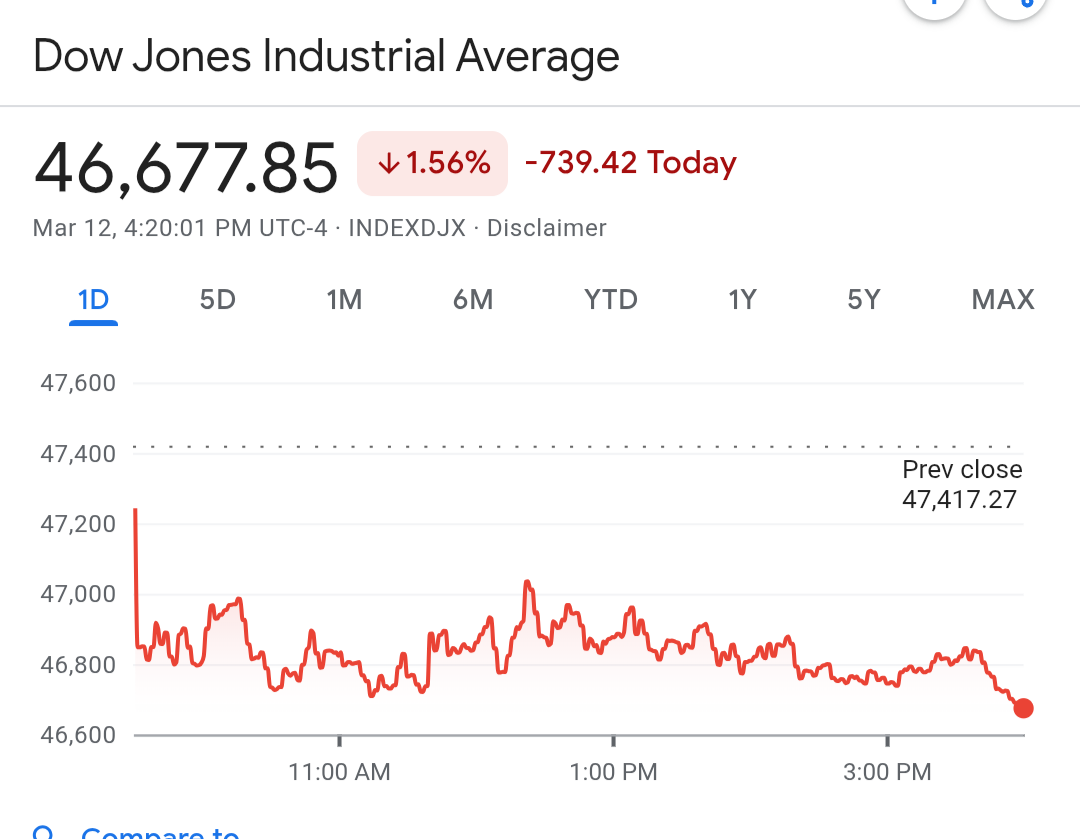Choose the MAX time range
The height and width of the screenshot is (839, 1080).
click(1002, 300)
